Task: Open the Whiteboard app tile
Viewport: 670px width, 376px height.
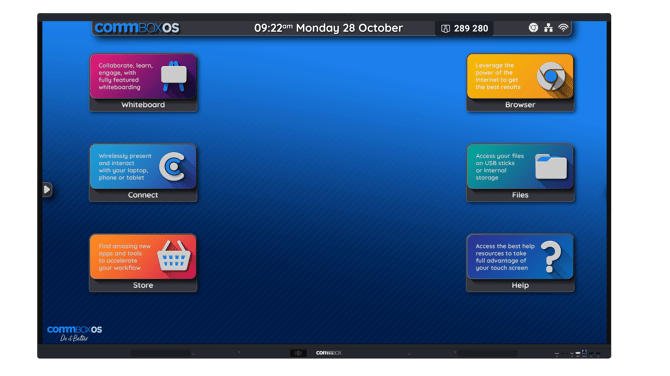Action: [x=143, y=83]
